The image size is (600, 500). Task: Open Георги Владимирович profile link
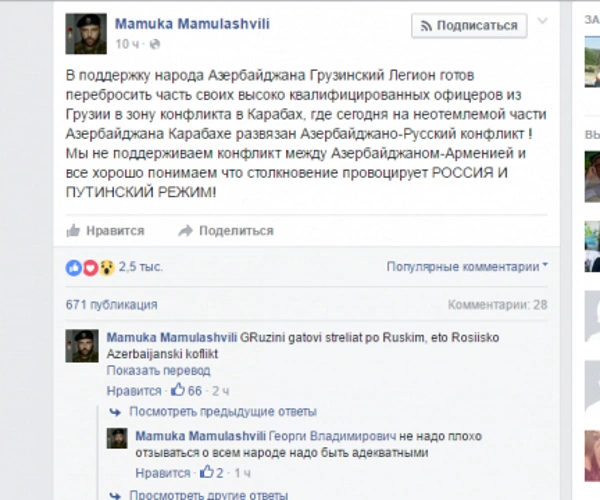[x=332, y=436]
